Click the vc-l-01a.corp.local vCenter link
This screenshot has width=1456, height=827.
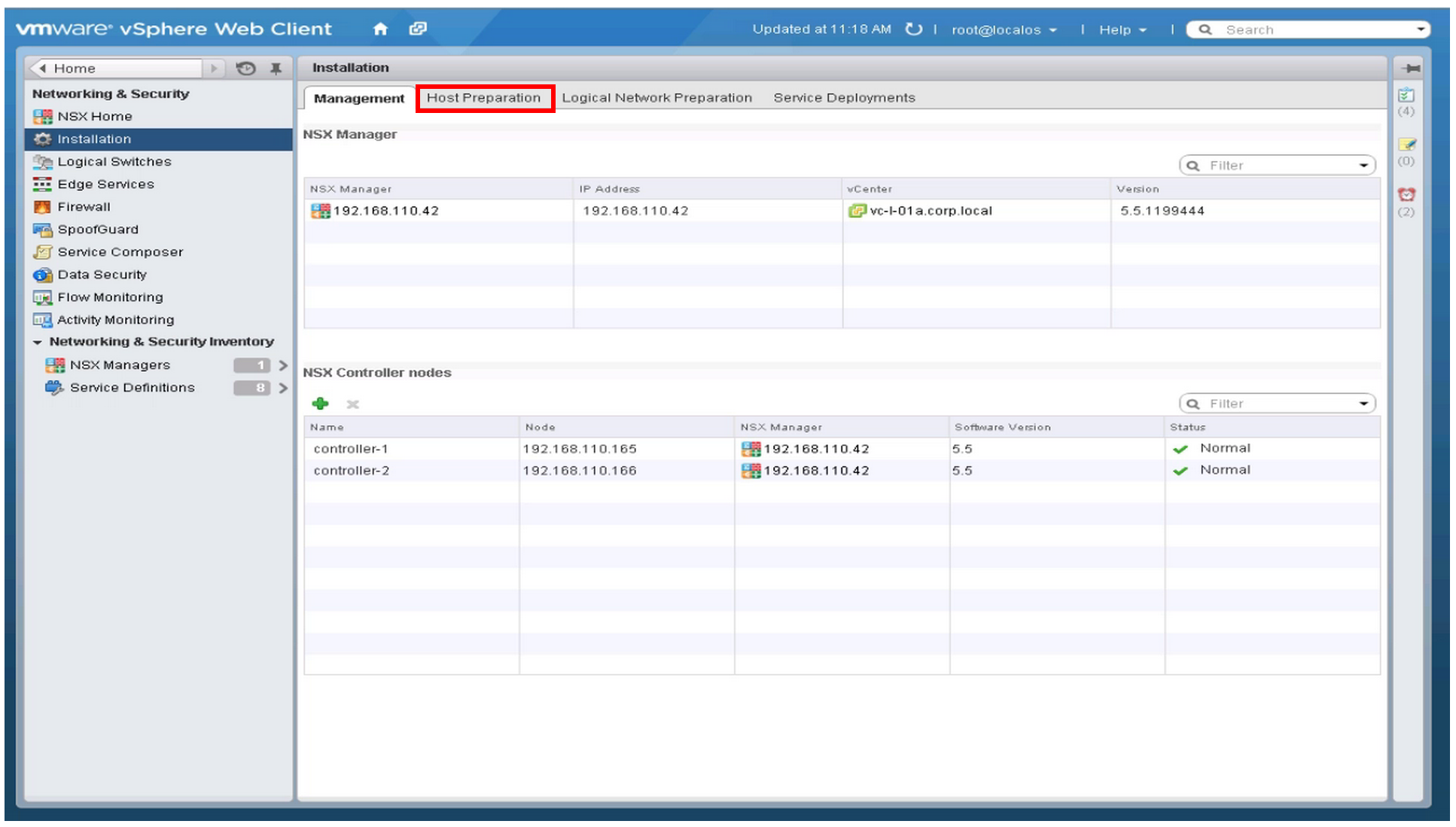(x=931, y=211)
